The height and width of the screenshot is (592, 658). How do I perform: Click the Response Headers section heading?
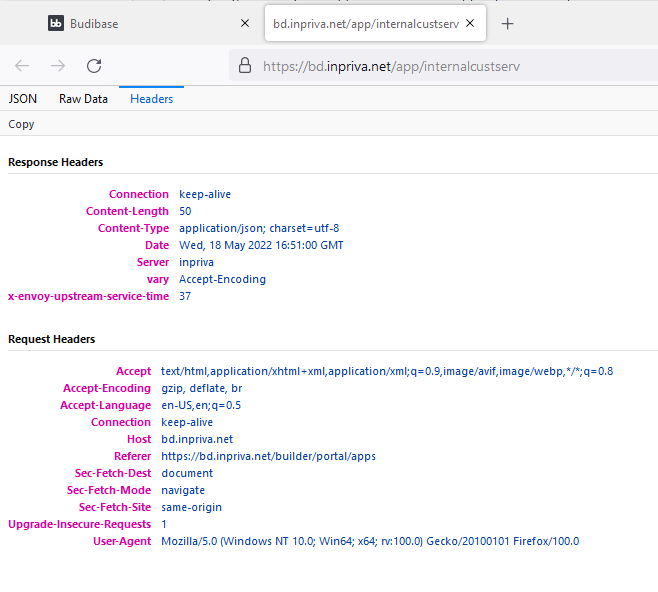click(55, 162)
